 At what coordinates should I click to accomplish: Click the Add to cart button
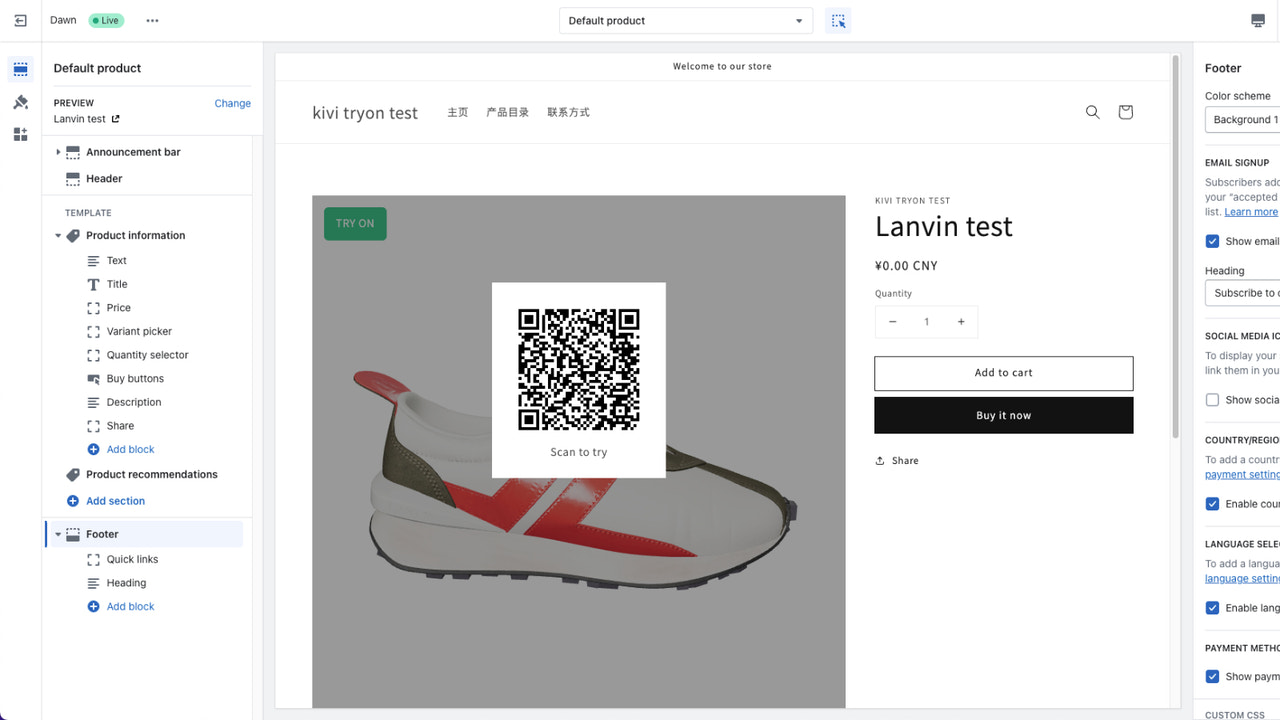coord(1003,372)
